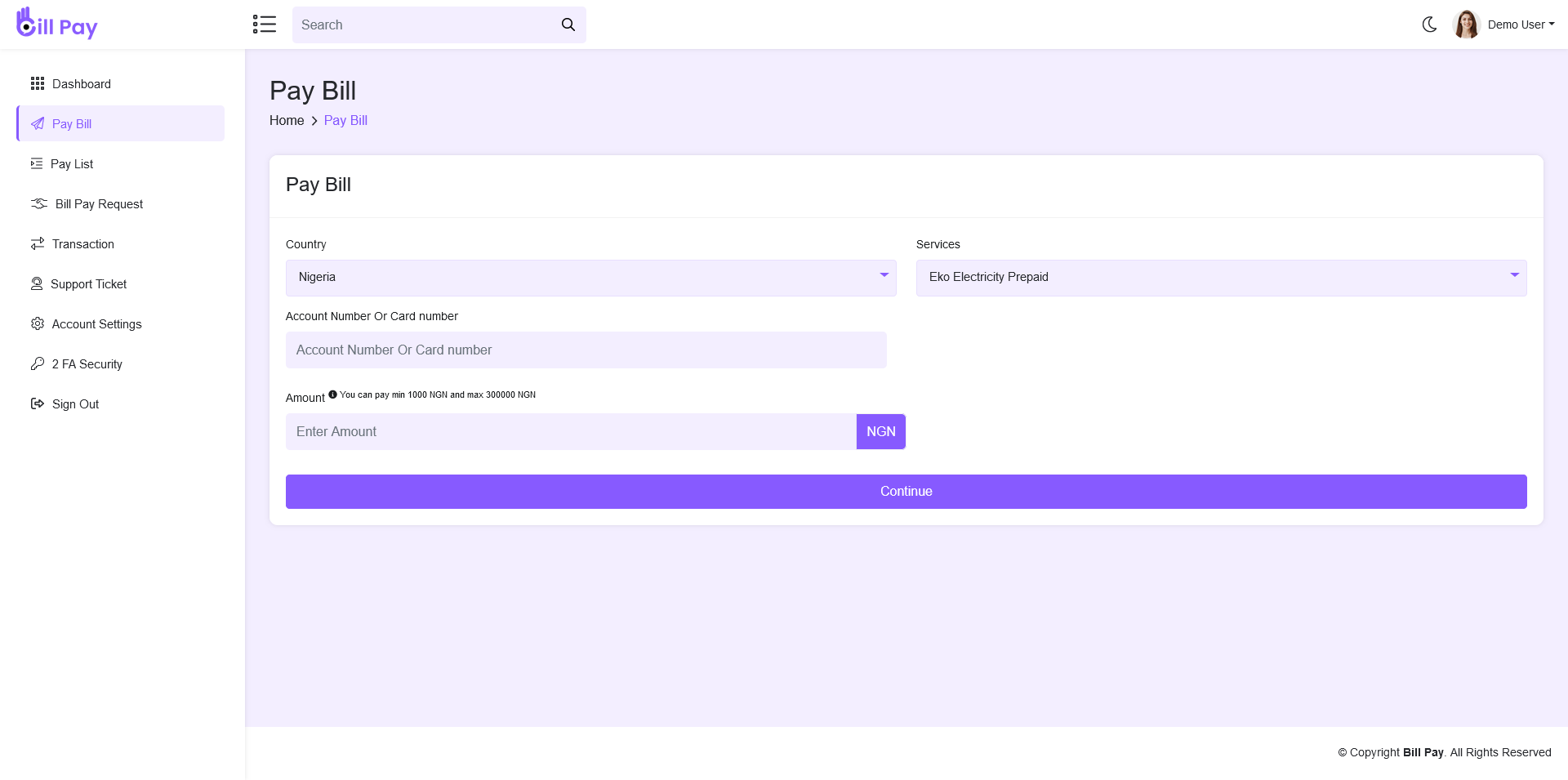Navigate using the Home breadcrumb link
Screen dimensions: 1568x780
point(287,120)
